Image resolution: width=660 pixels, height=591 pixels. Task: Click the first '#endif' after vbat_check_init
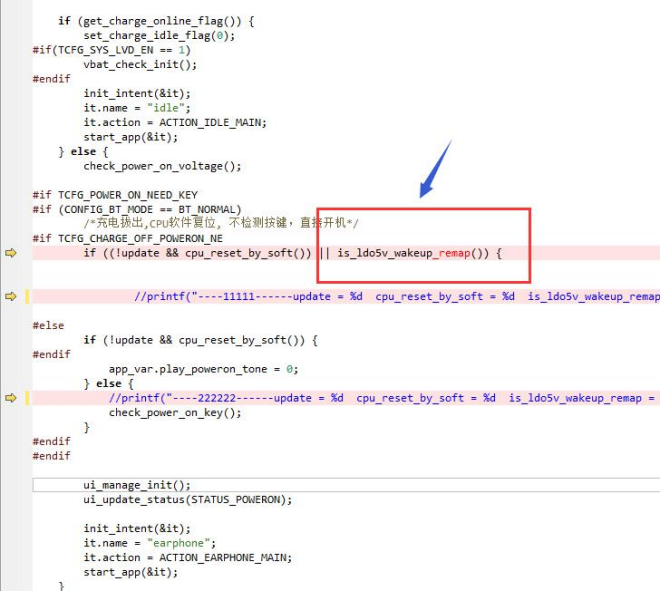pyautogui.click(x=51, y=79)
